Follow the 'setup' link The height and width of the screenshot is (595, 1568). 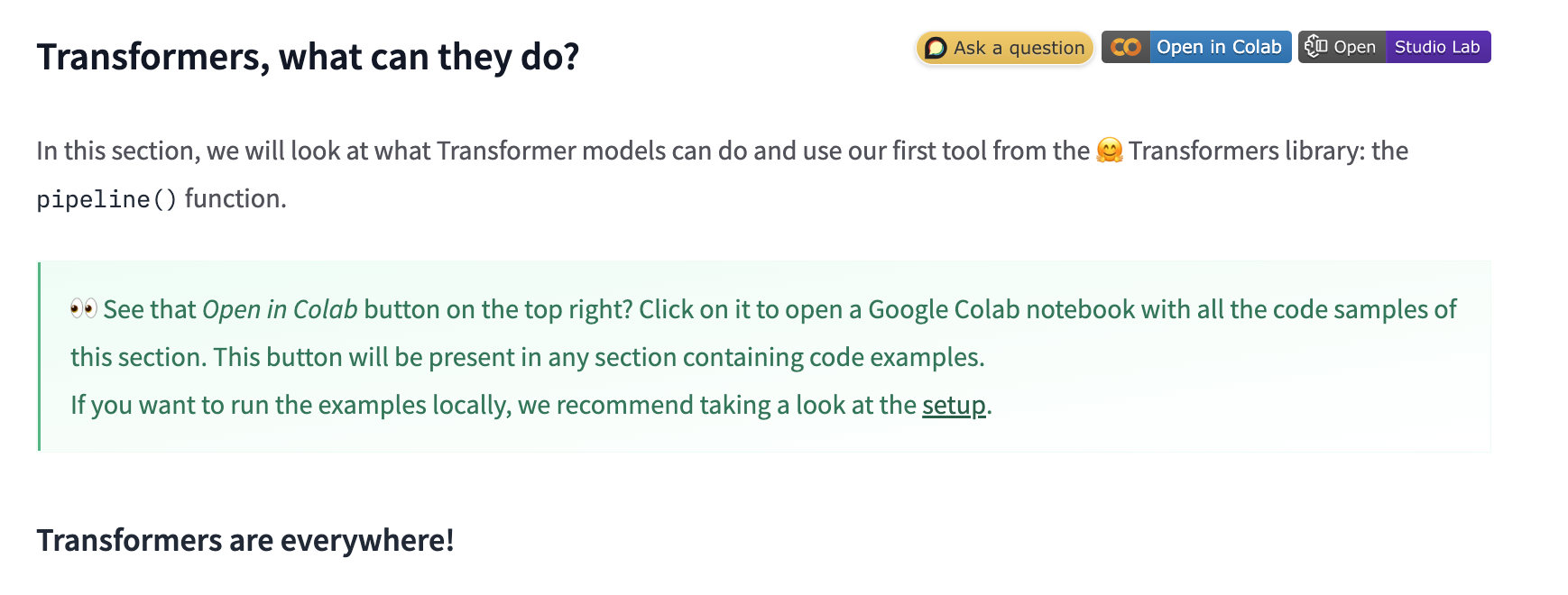click(954, 406)
